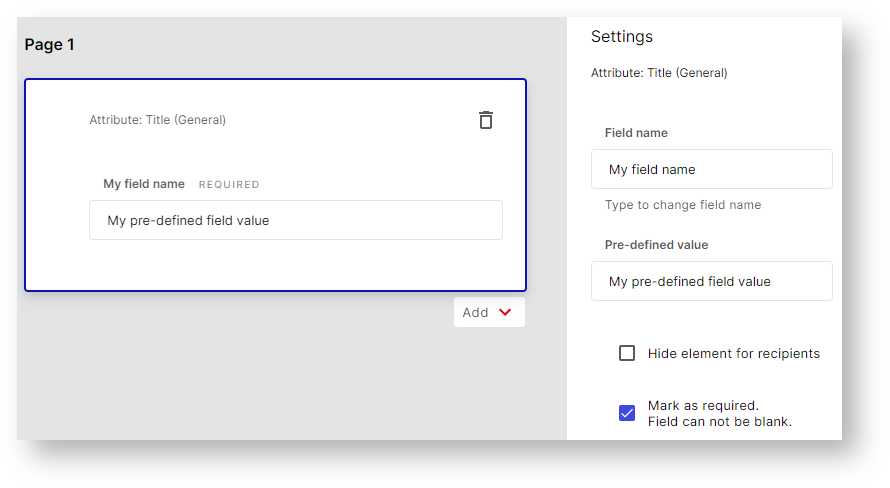Click the Field name label in Settings
Screen dimensions: 890x488
[x=636, y=133]
